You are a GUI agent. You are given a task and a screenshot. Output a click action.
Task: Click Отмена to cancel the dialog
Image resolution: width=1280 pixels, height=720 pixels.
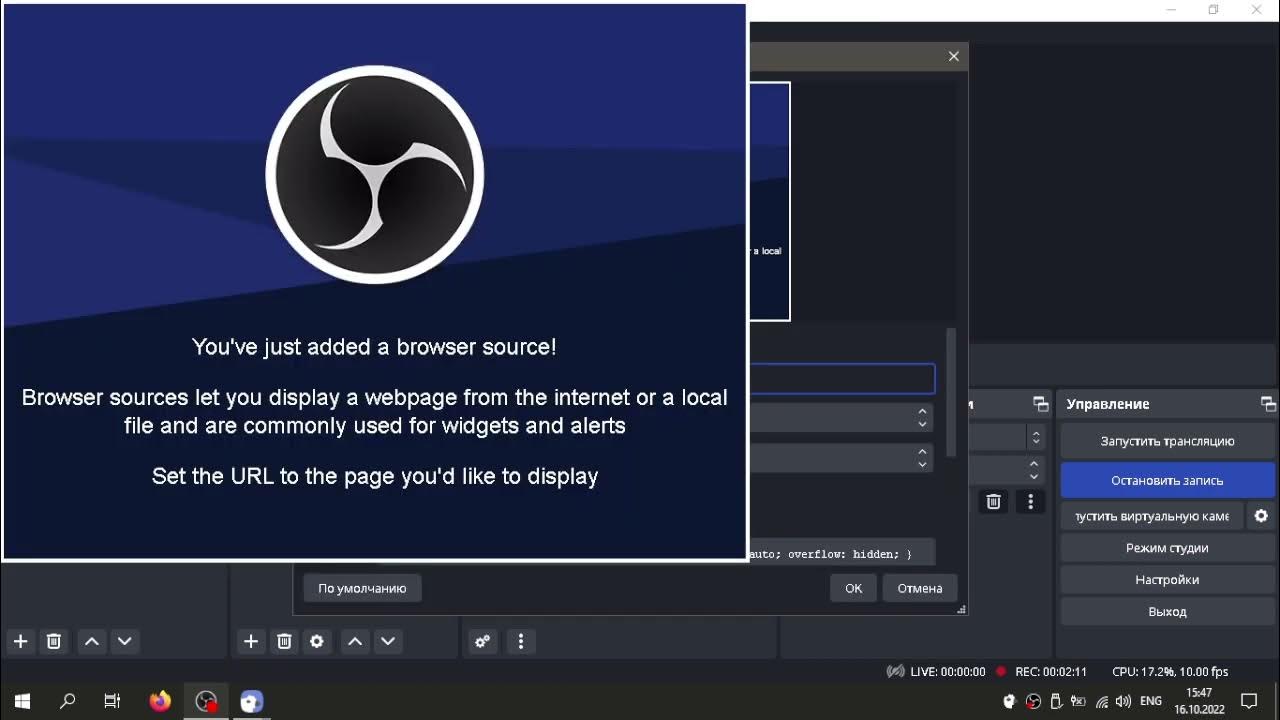pos(920,588)
